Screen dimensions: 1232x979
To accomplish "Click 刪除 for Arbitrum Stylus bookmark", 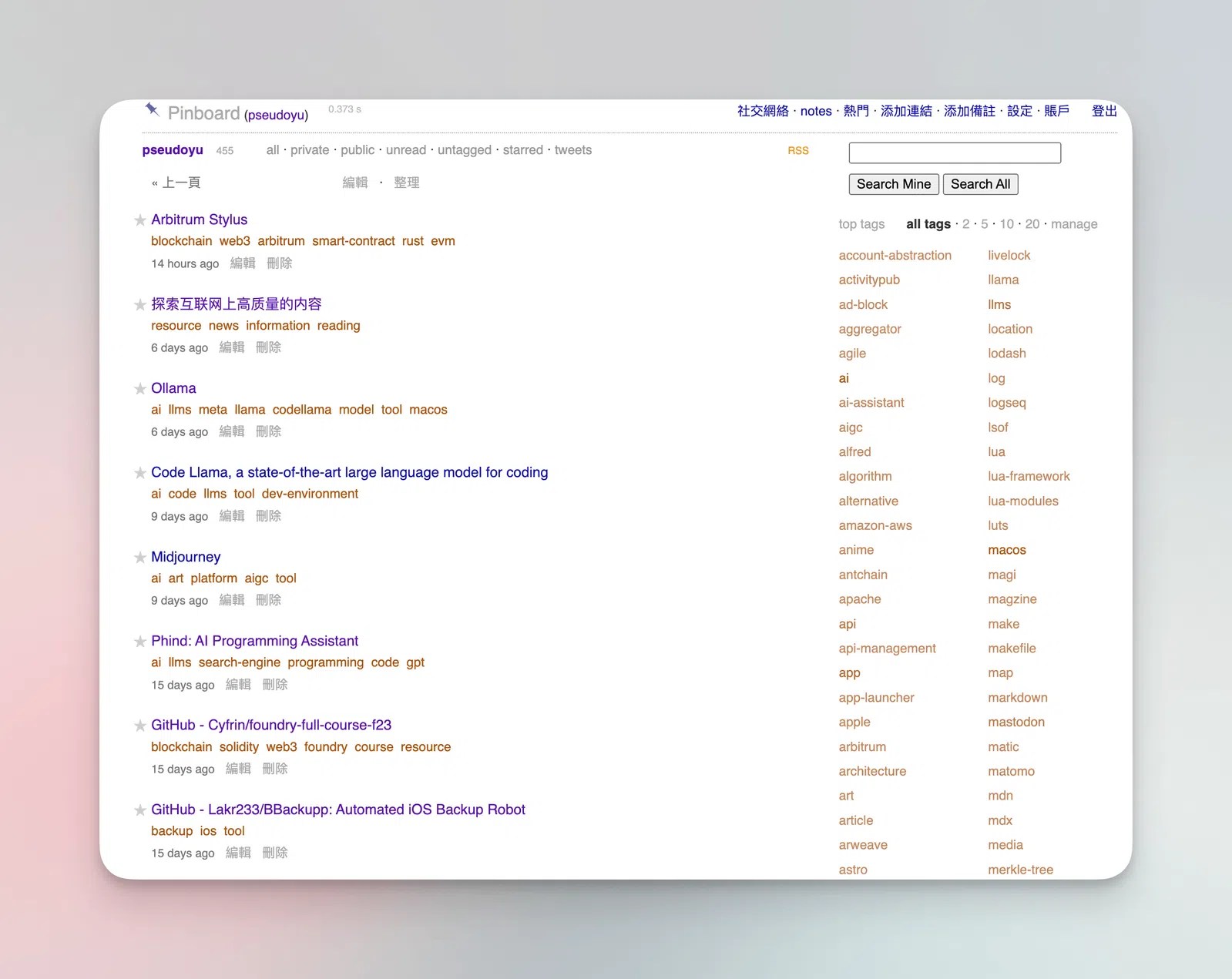I will (x=280, y=263).
